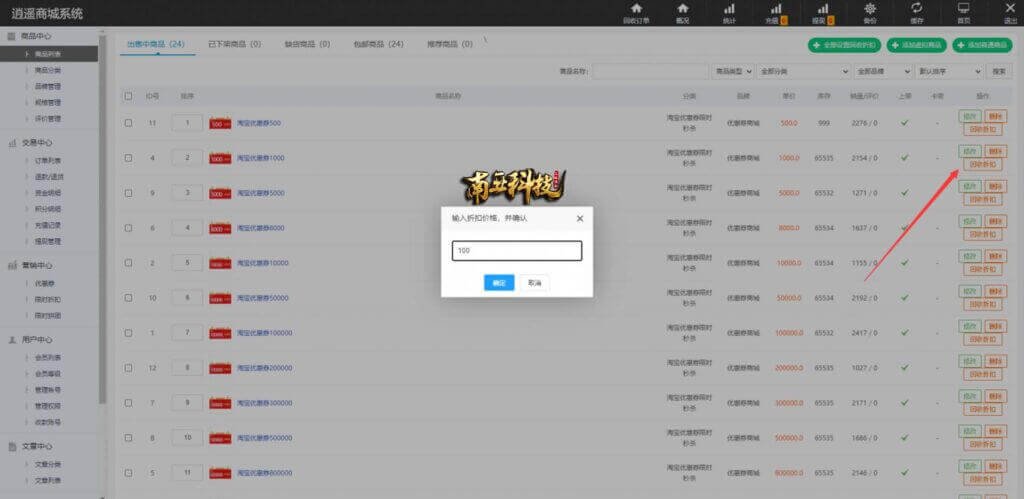Viewport: 1024px width, 499px height.
Task: Open the 备份 gear icon
Action: 869,9
